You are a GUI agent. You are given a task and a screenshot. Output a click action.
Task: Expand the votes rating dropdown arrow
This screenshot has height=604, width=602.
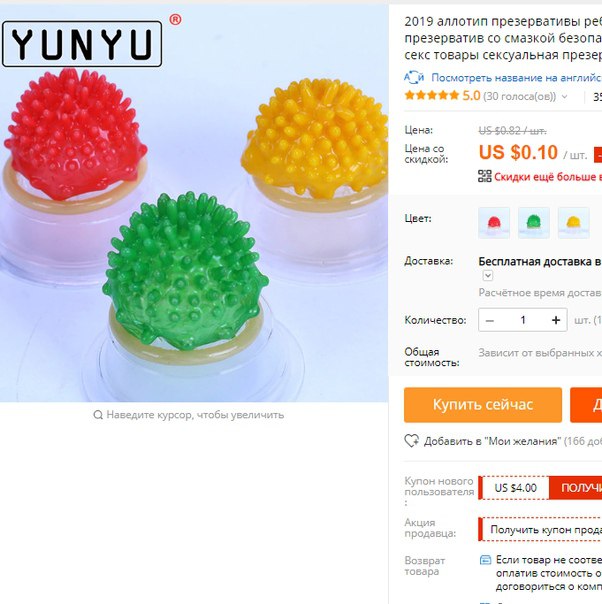(x=565, y=96)
